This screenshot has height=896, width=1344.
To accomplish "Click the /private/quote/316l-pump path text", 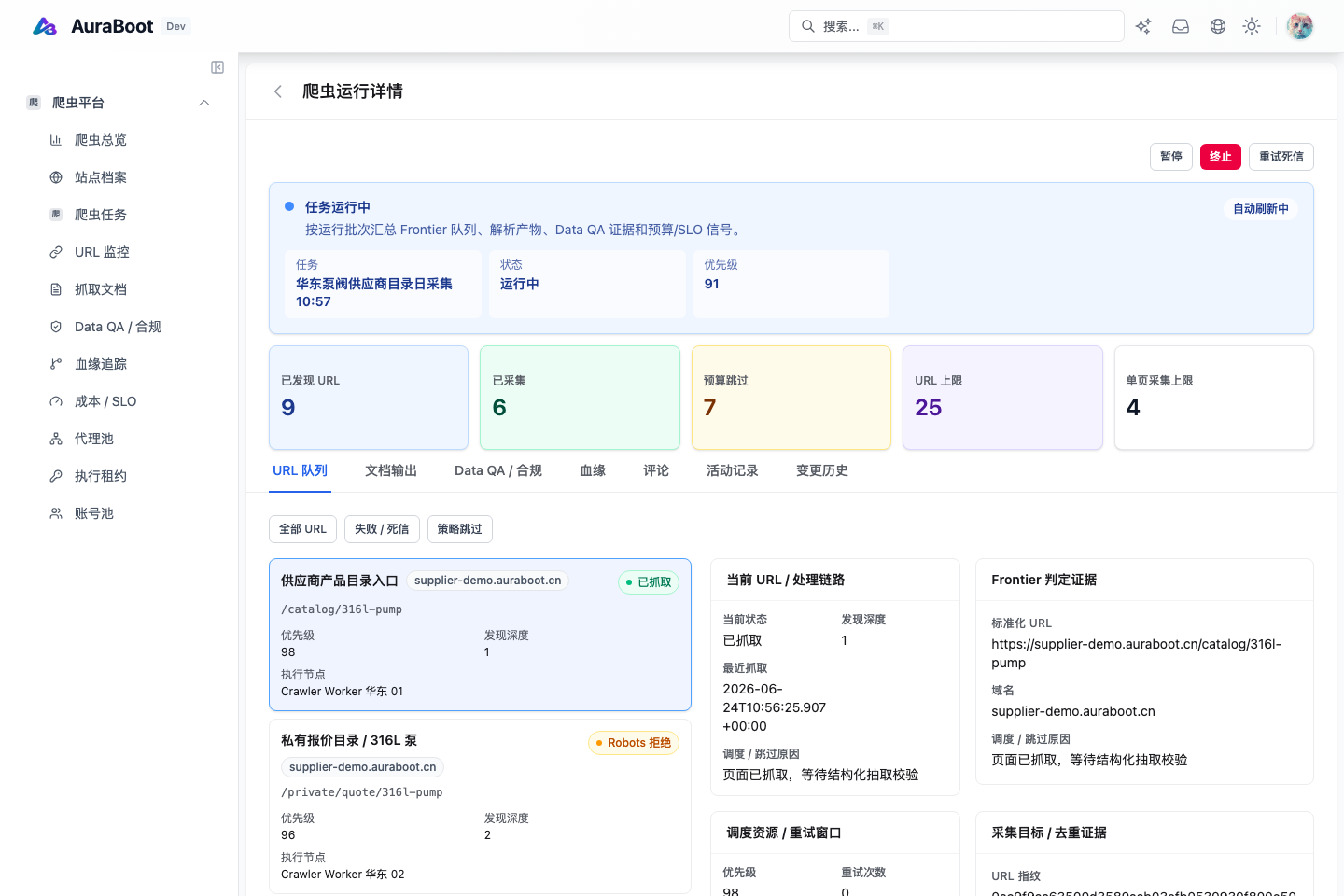I will [x=362, y=792].
